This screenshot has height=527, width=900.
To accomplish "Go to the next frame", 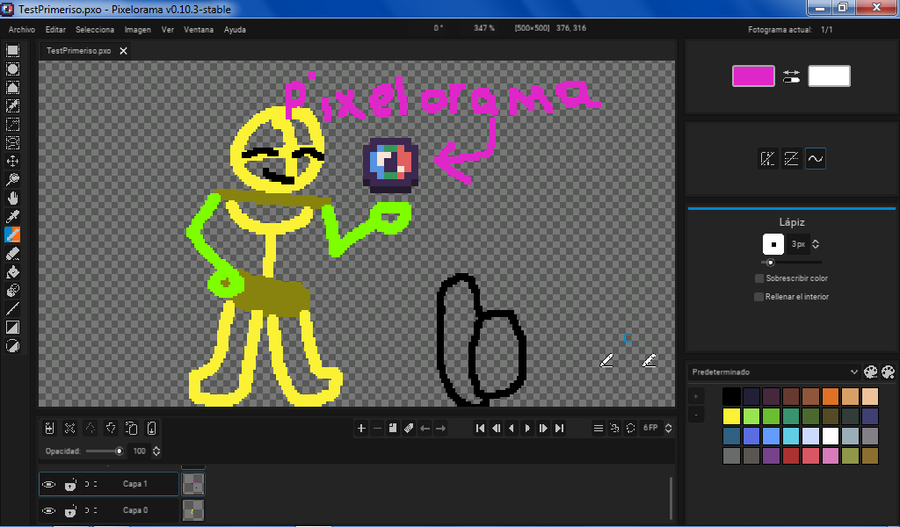I will [543, 428].
